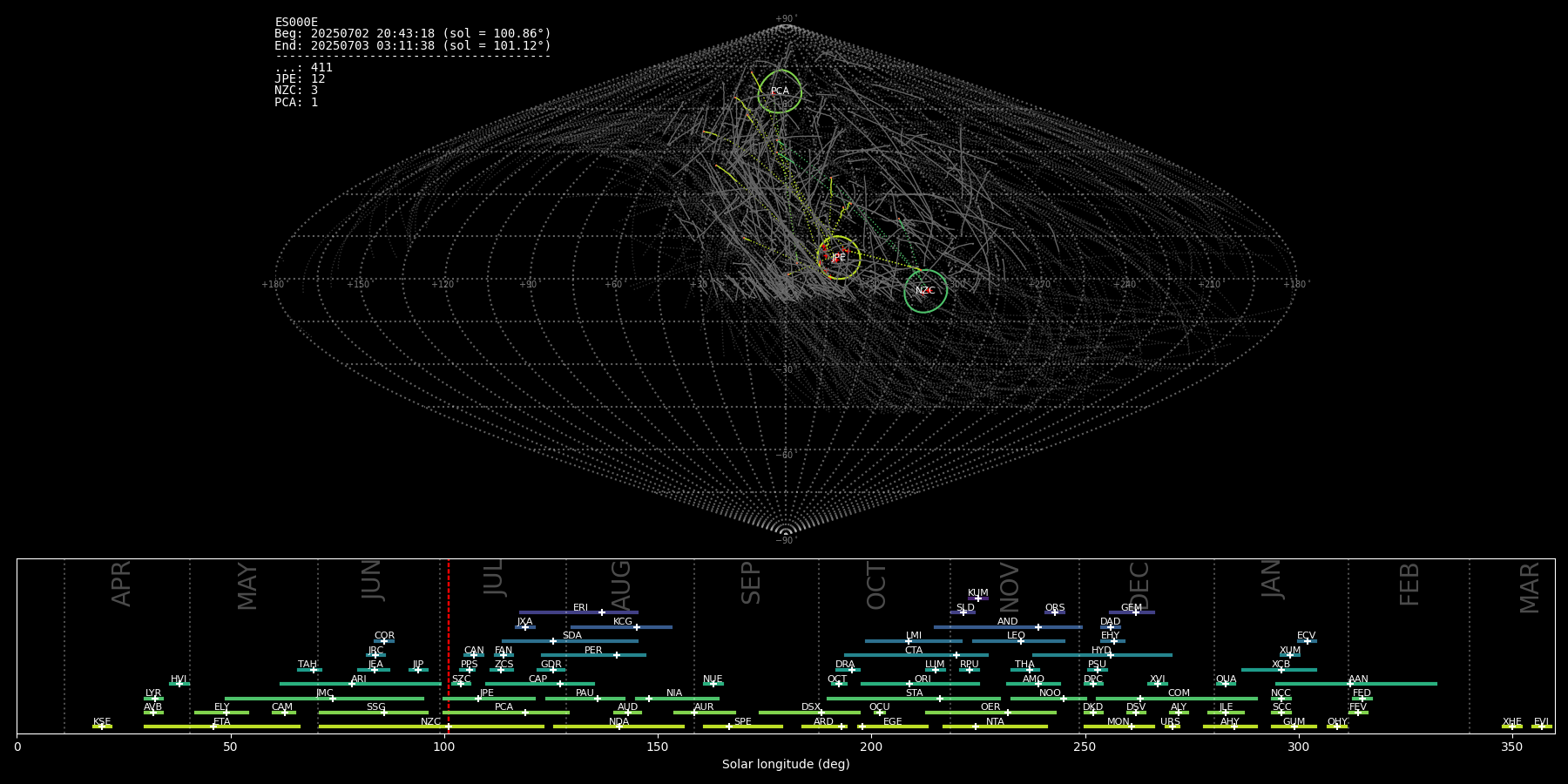Click the SPE shower label in timeline
1568x784 pixels.
(742, 722)
